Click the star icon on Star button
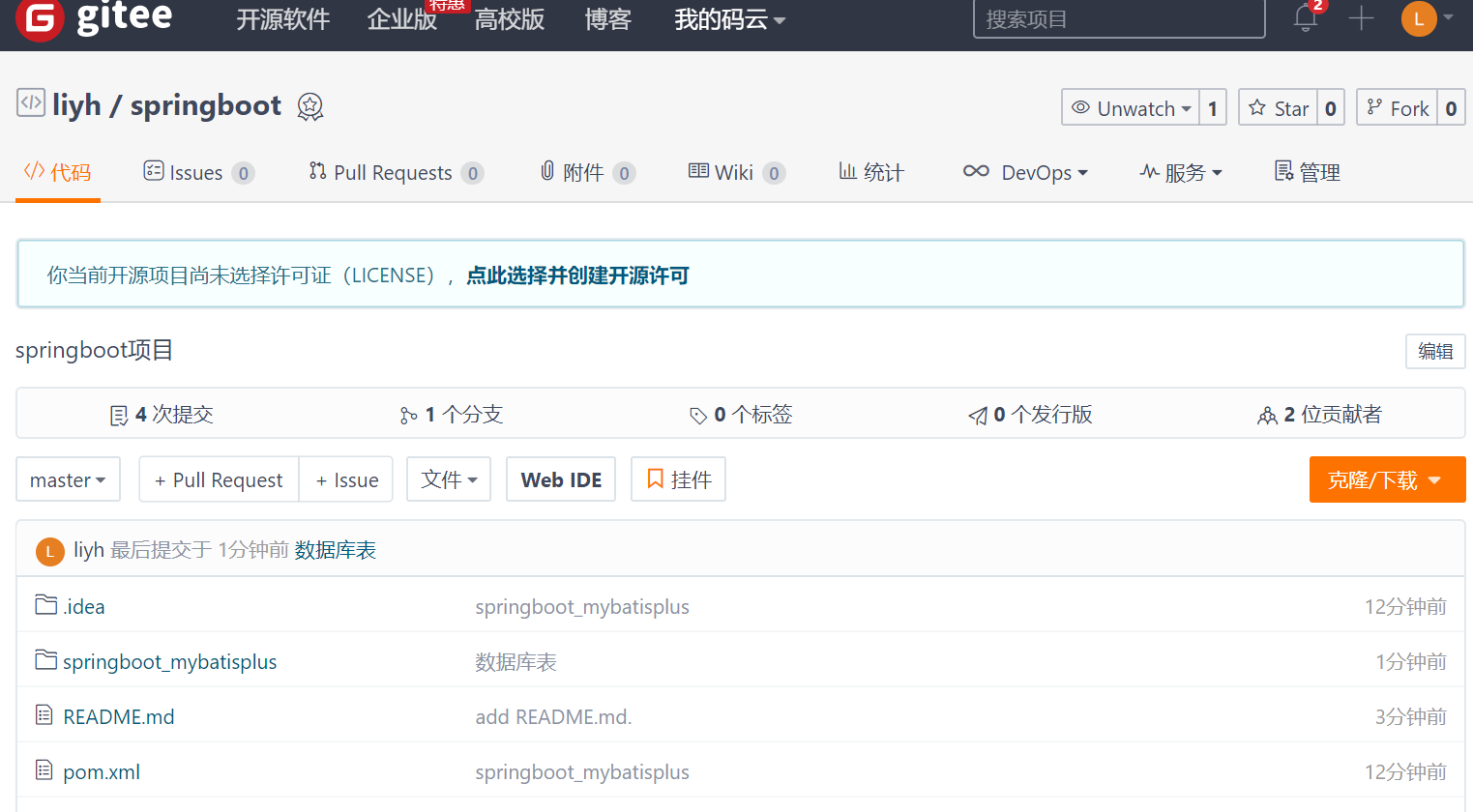 (x=1257, y=107)
